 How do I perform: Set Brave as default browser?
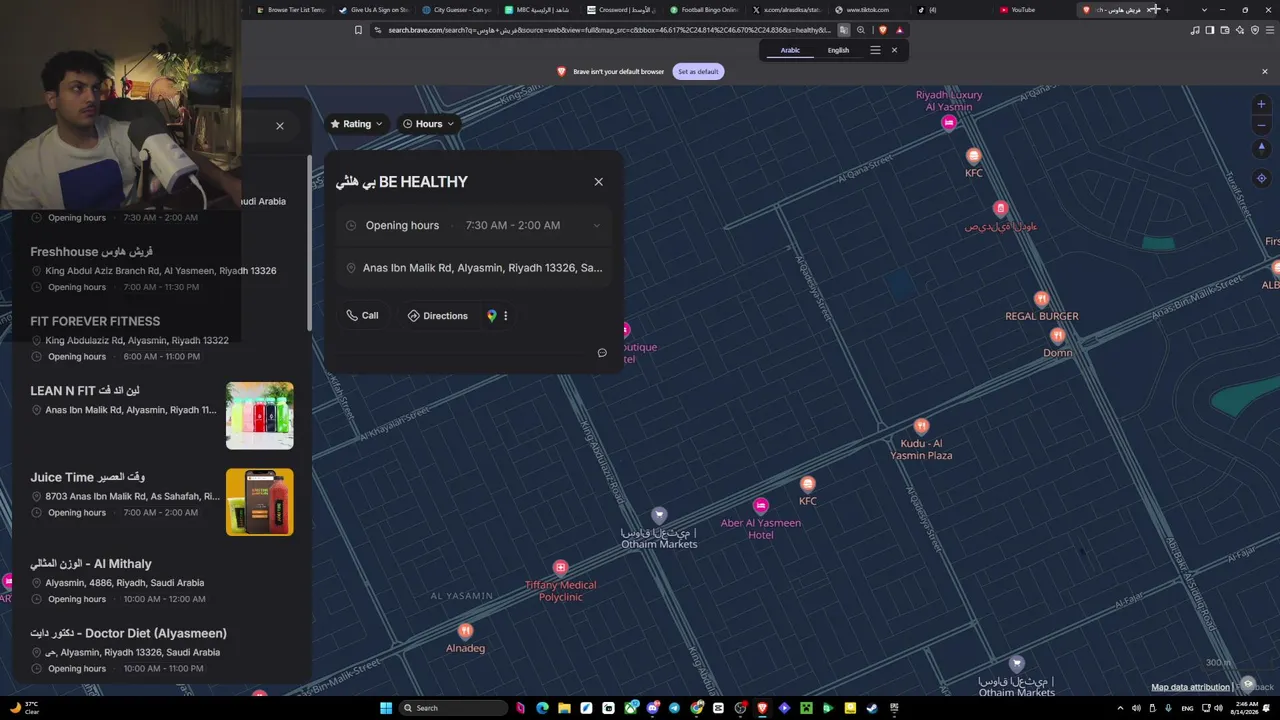pos(698,71)
